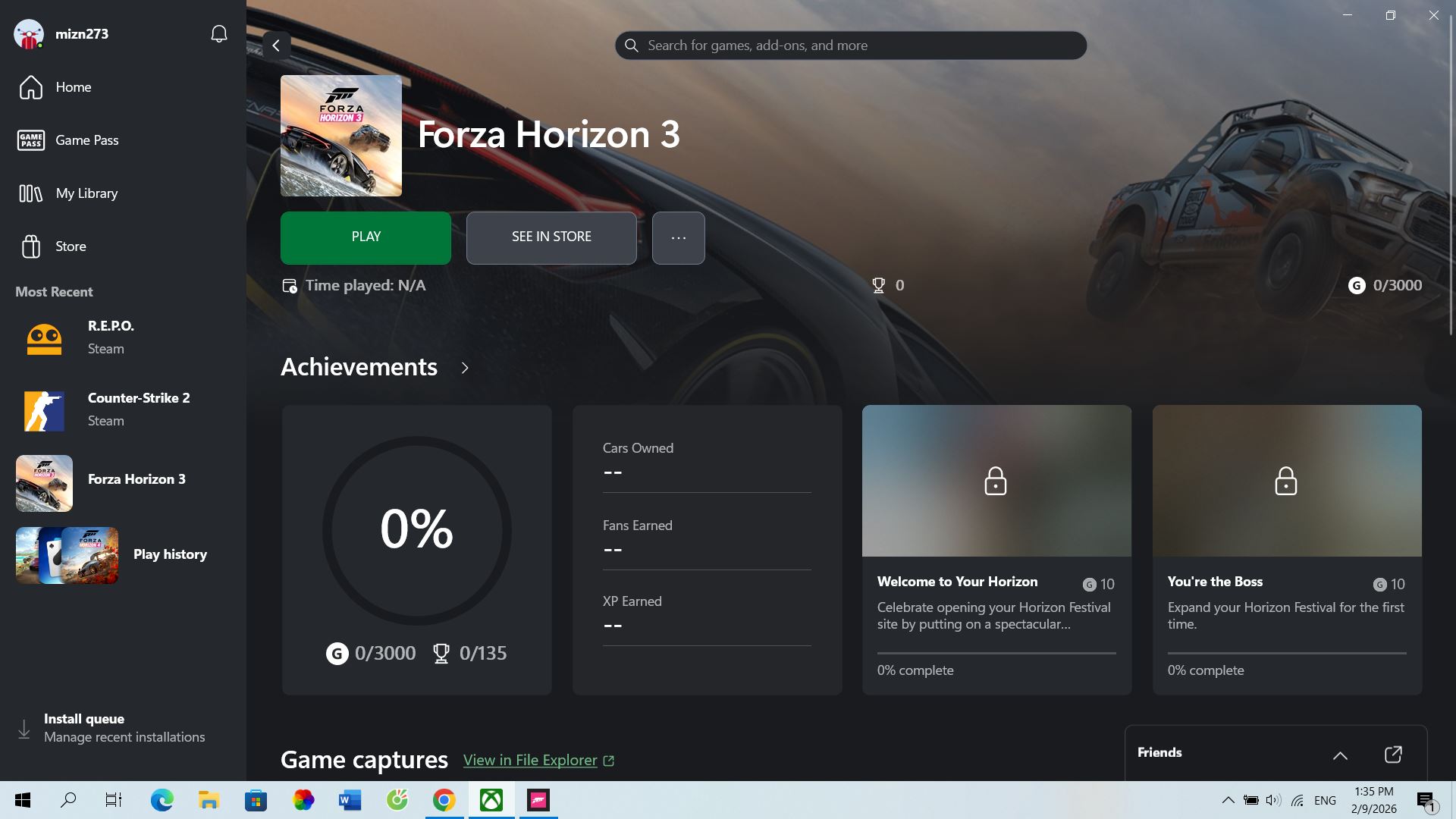Collapse the Friends panel
The image size is (1456, 819).
pos(1340,755)
